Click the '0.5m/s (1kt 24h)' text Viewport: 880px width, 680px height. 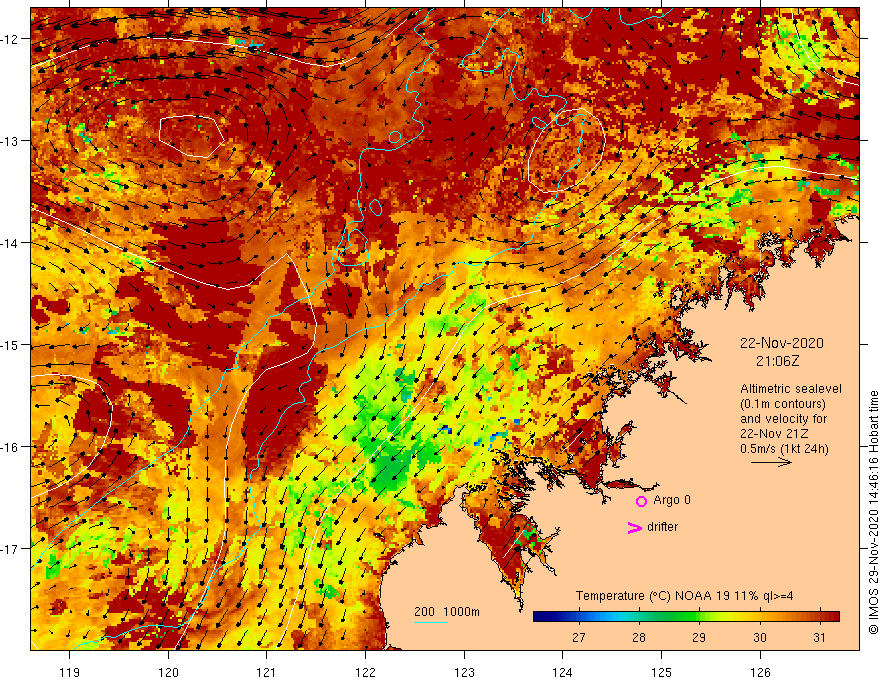[x=784, y=449]
